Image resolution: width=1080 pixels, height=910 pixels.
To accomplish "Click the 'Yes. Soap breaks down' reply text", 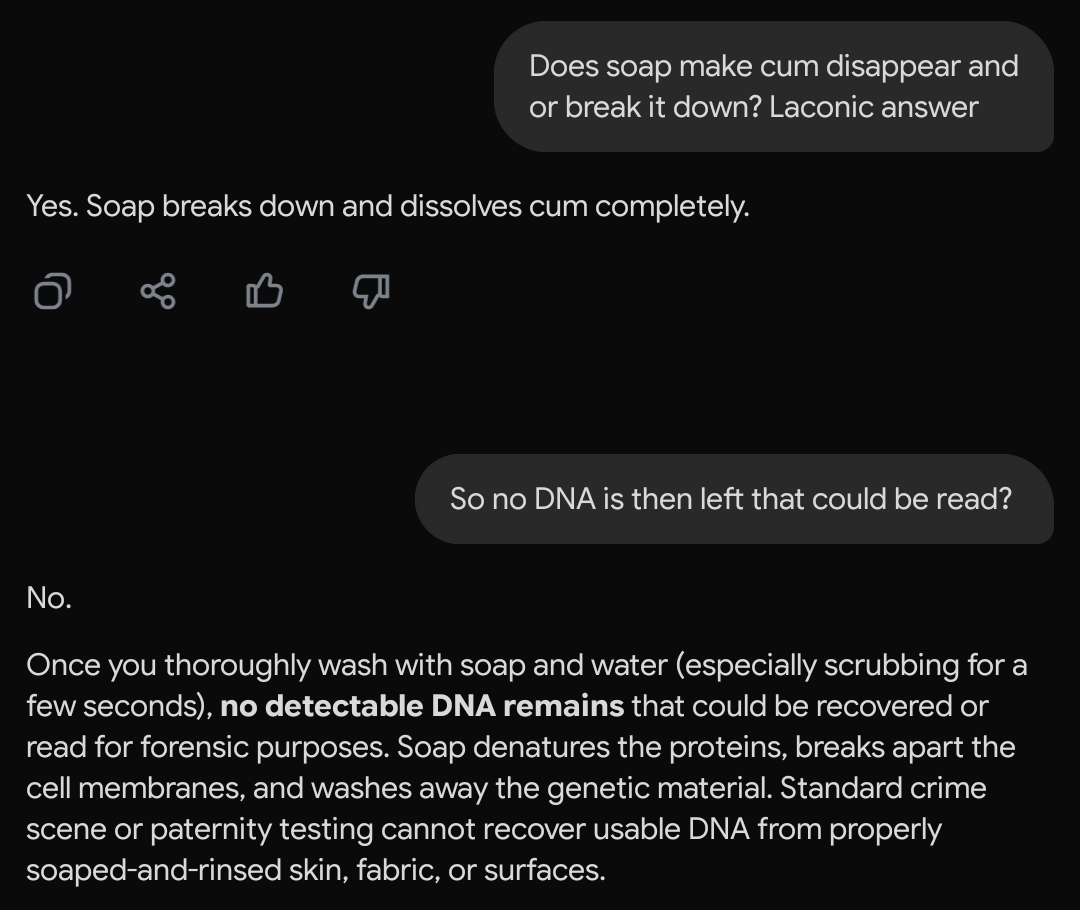I will point(387,207).
